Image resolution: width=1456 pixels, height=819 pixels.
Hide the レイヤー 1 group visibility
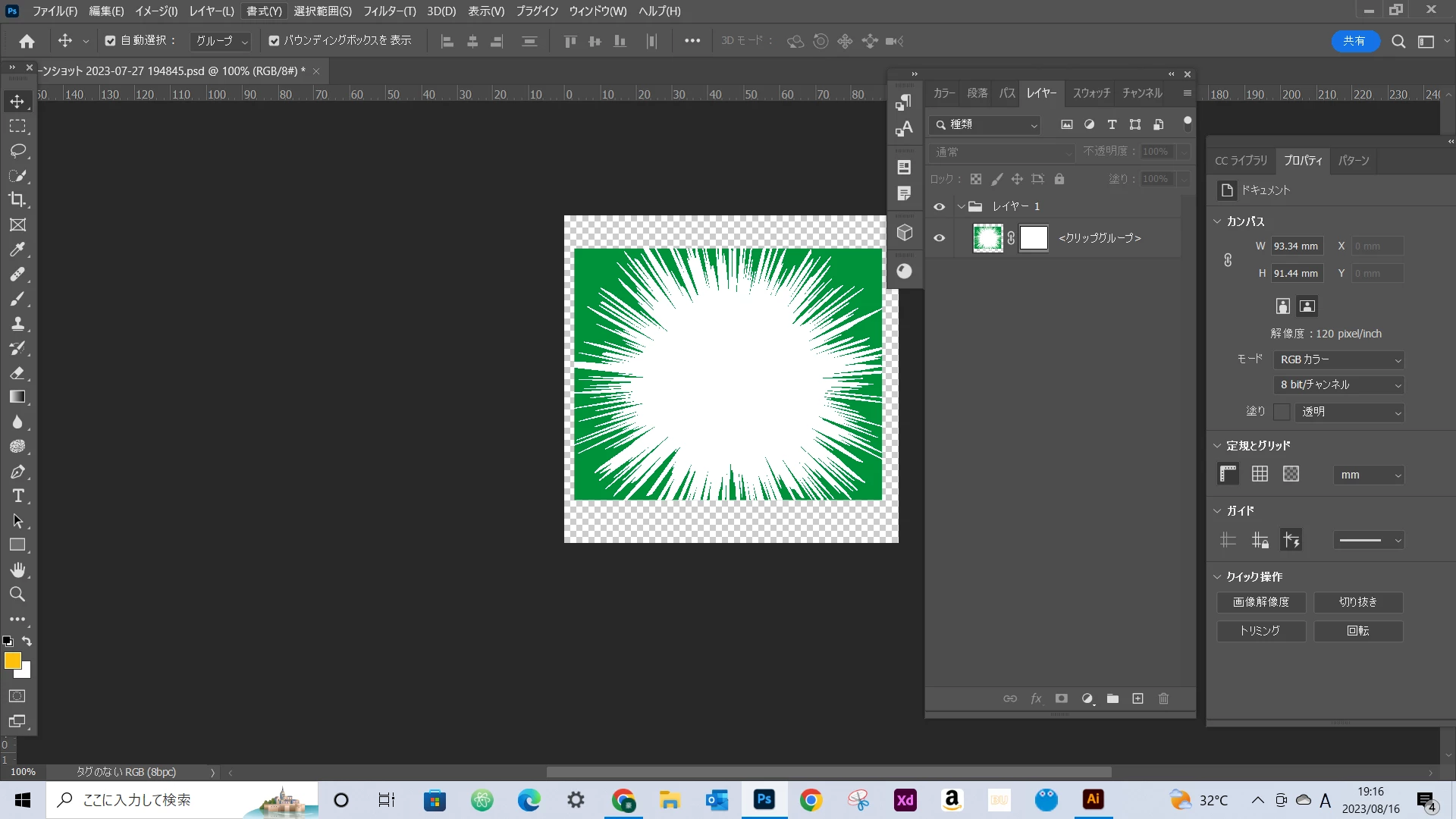click(x=939, y=206)
